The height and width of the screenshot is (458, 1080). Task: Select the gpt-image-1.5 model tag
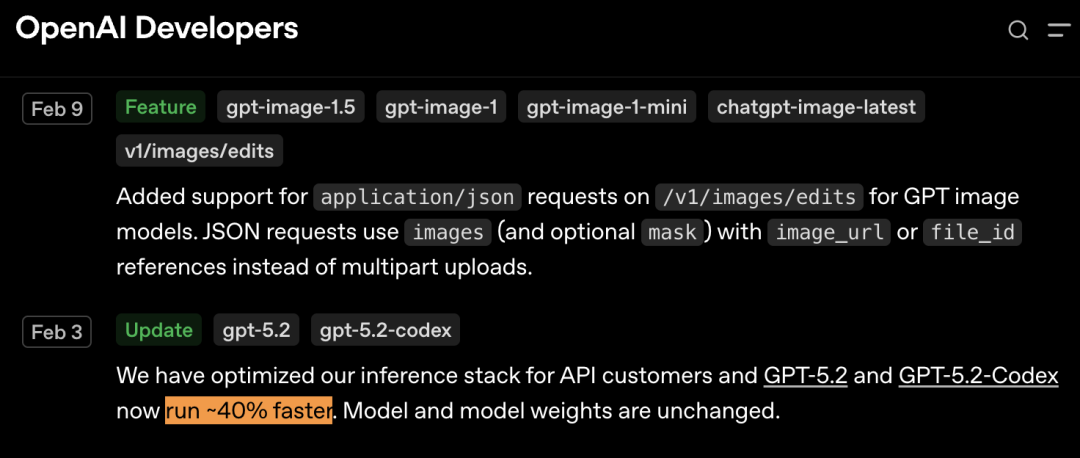click(291, 107)
